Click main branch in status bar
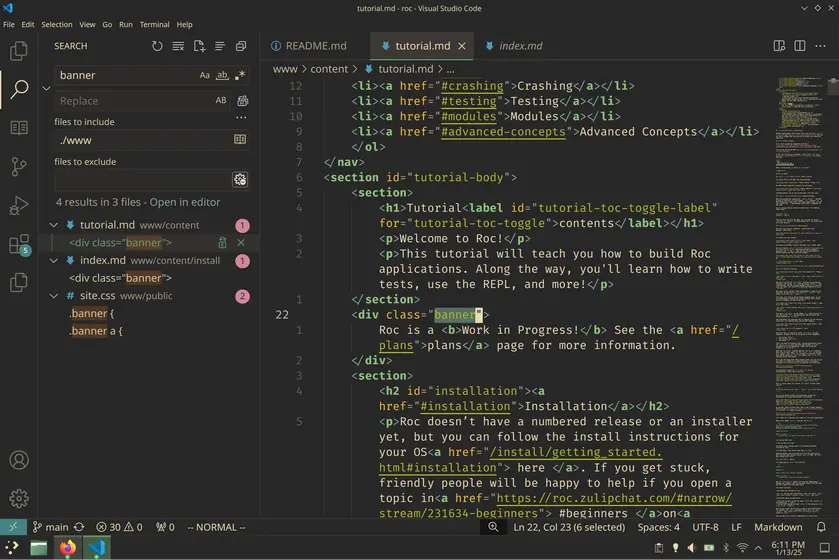Screen dimensions: 839x560 51,527
